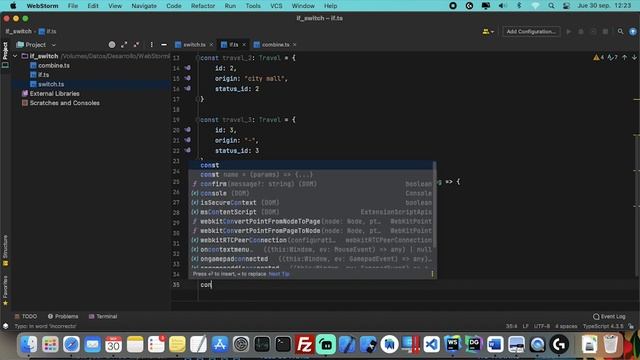Select the console suggestion in completion list
This screenshot has width=640, height=360.
click(312, 193)
